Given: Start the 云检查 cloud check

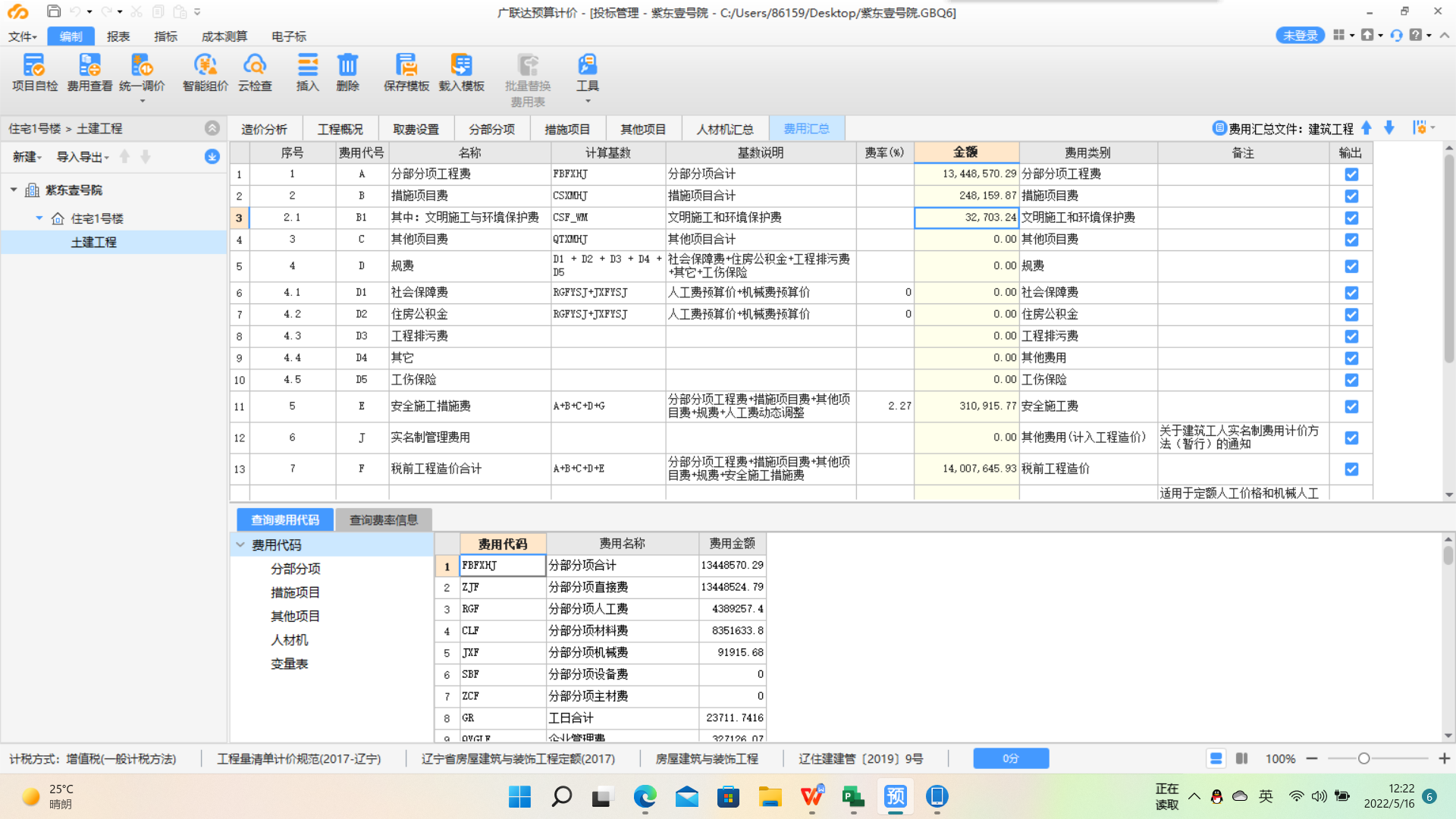Looking at the screenshot, I should click(x=255, y=73).
